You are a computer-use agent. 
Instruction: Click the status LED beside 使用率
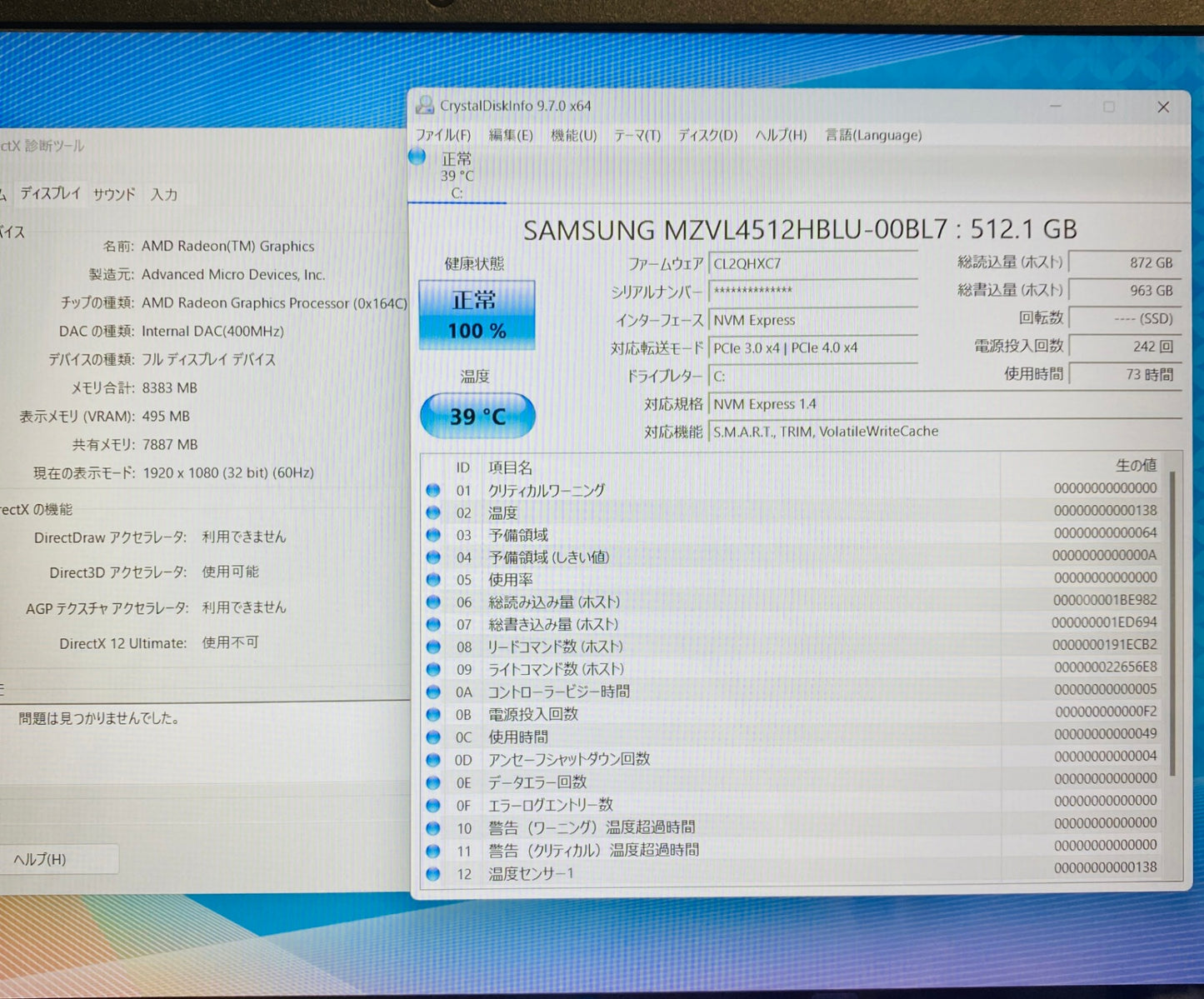[433, 579]
